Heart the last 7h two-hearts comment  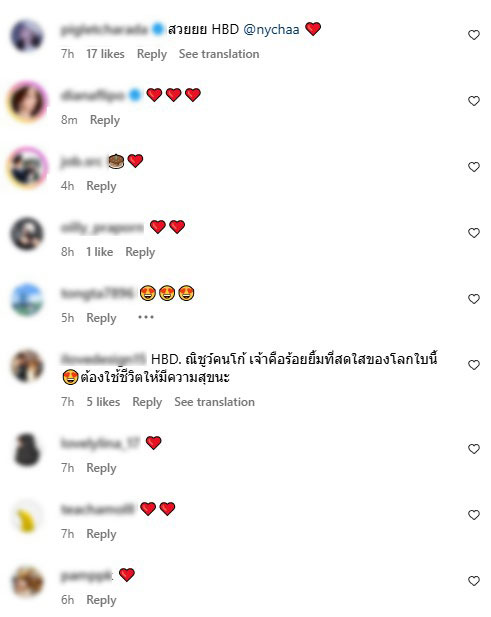coord(474,515)
